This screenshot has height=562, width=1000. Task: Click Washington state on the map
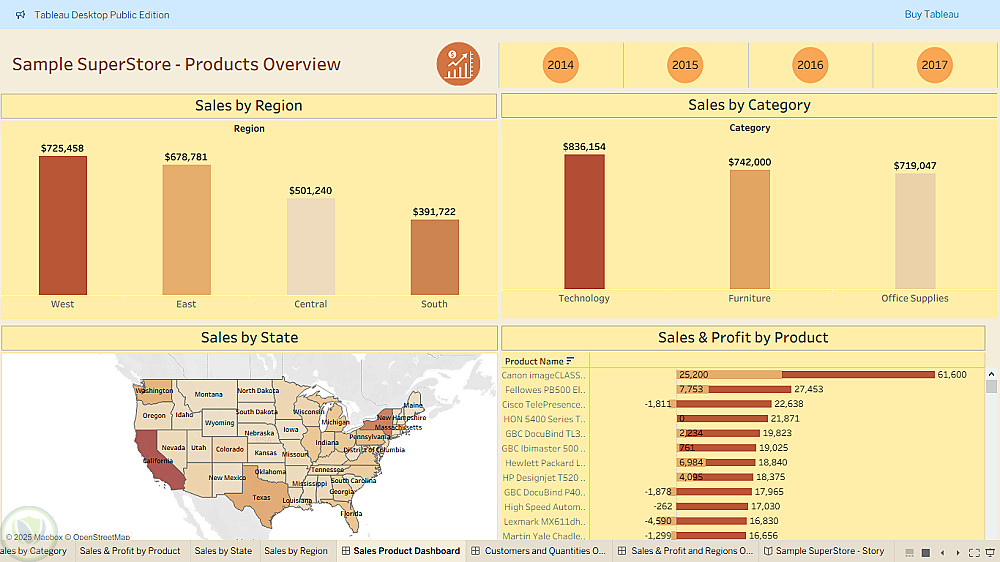(154, 390)
